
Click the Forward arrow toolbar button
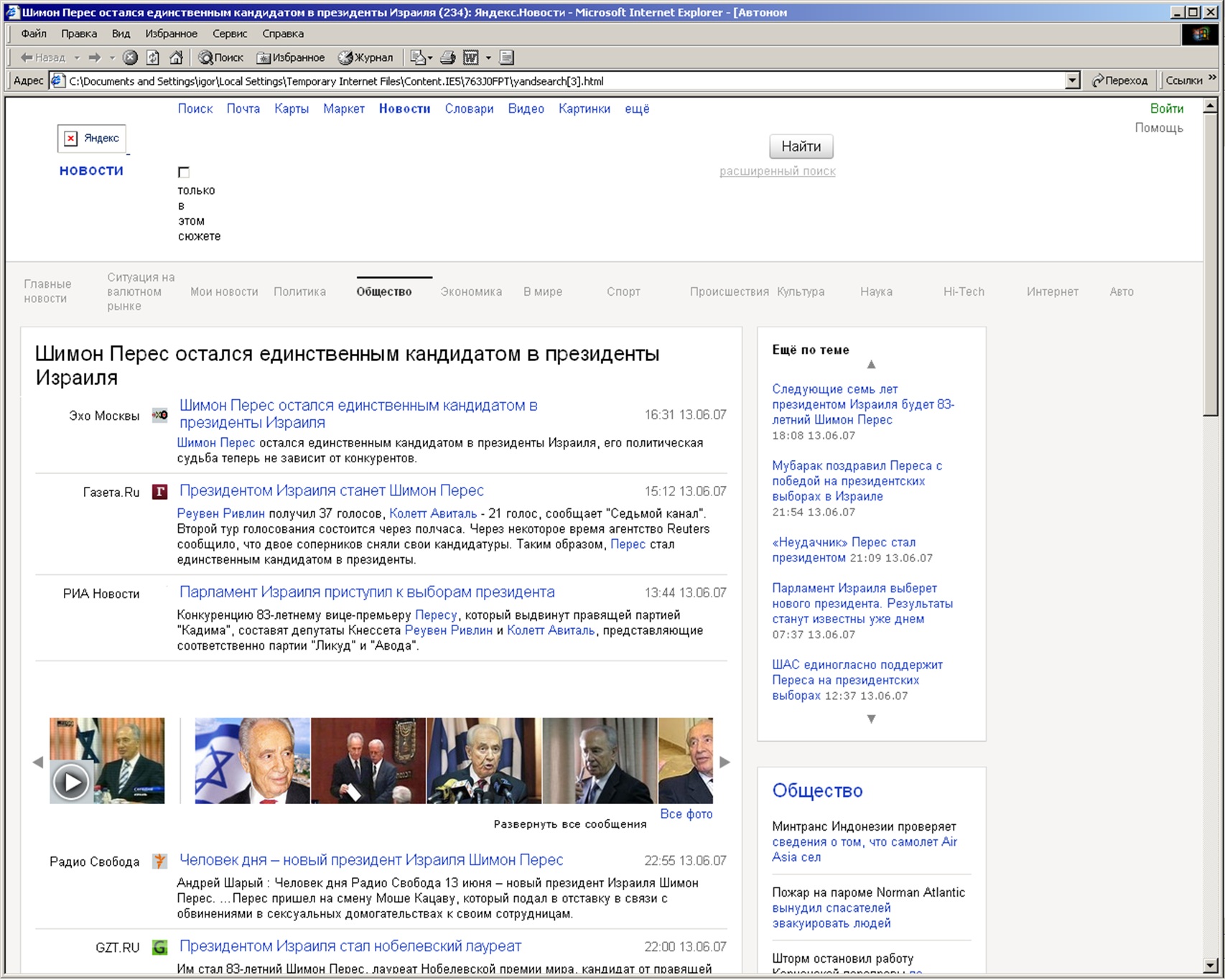click(95, 57)
